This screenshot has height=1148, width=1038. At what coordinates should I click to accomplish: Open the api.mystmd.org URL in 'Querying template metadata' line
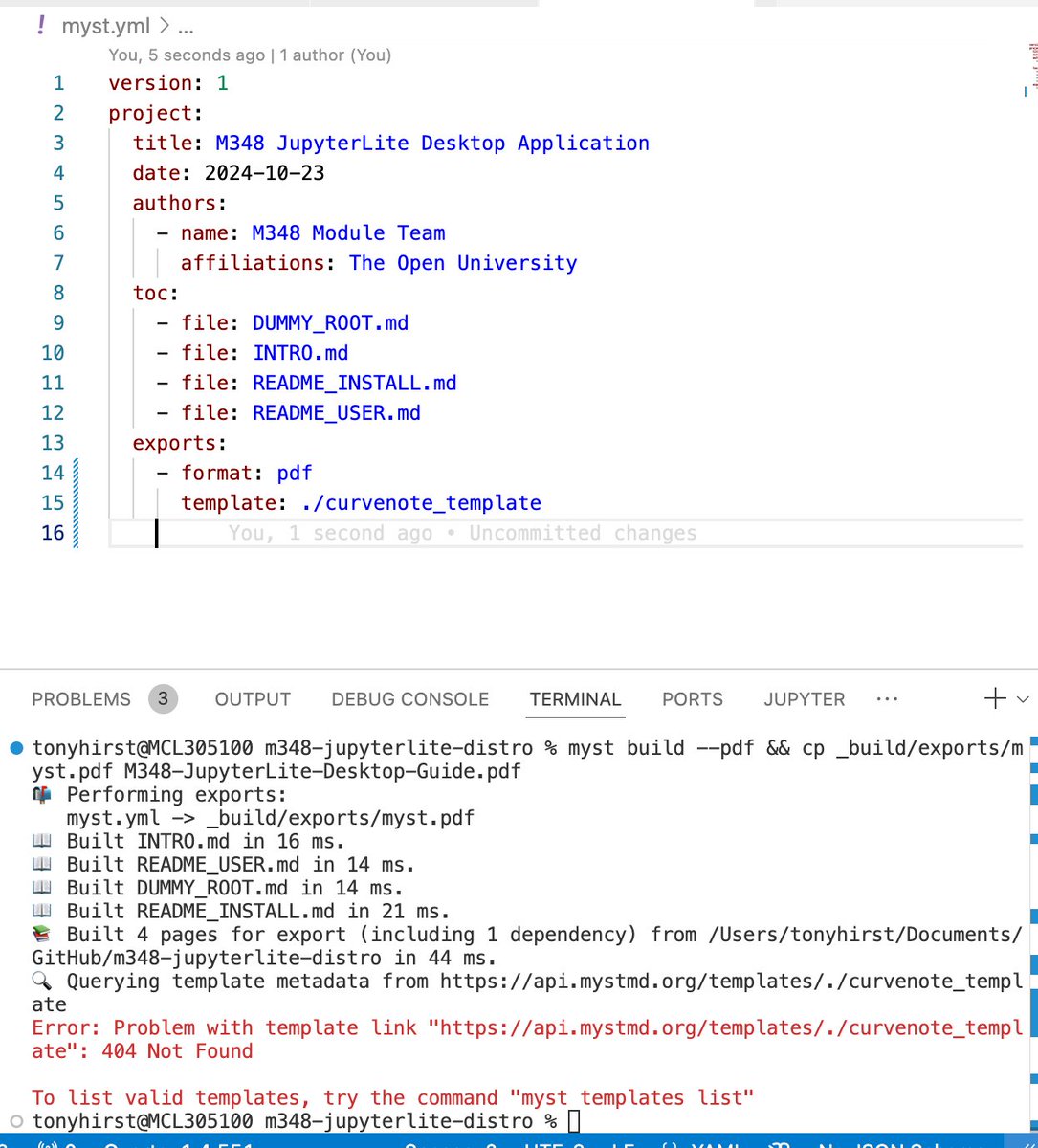tap(731, 981)
